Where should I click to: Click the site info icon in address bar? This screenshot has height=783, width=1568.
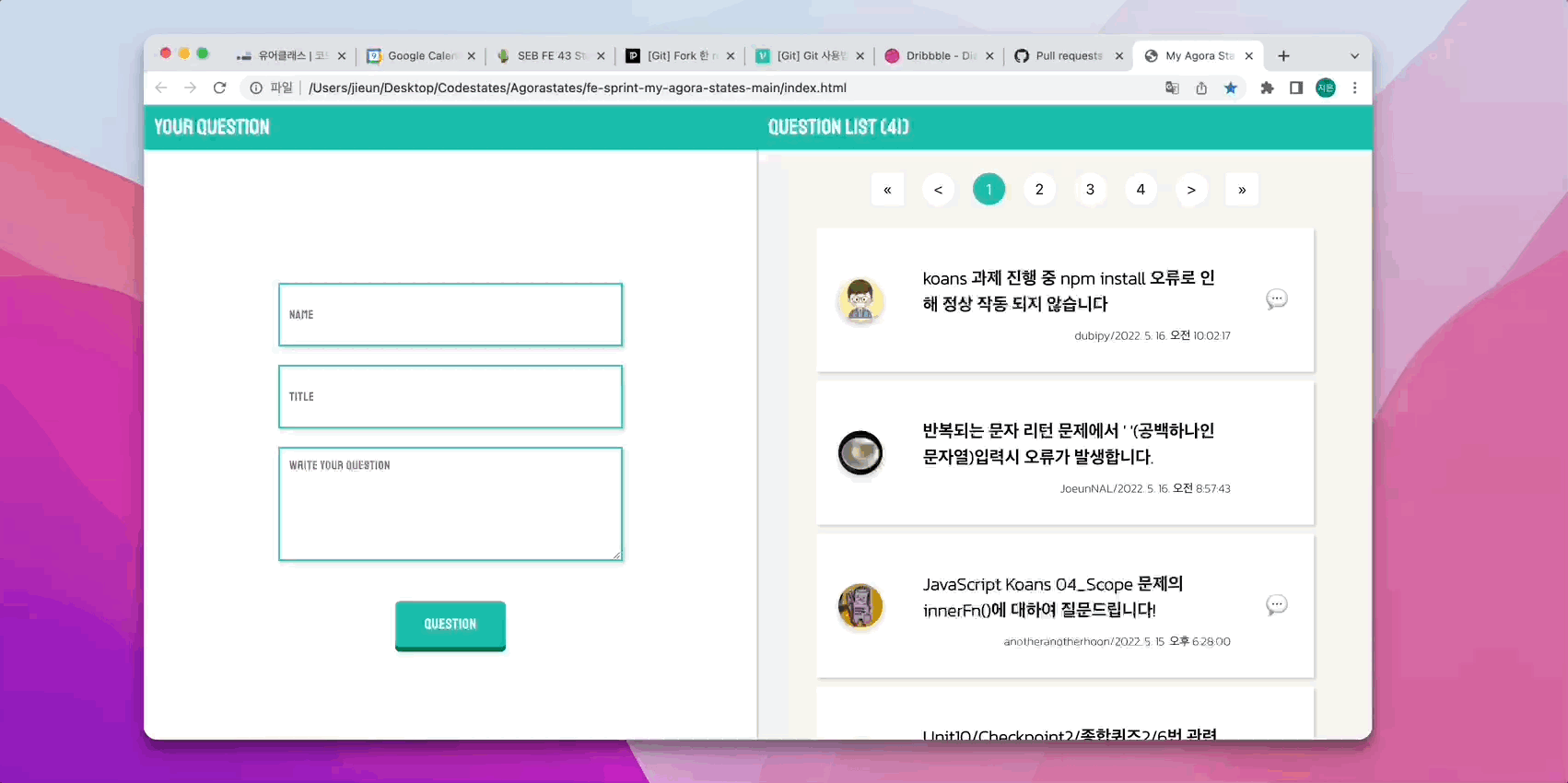click(x=256, y=88)
